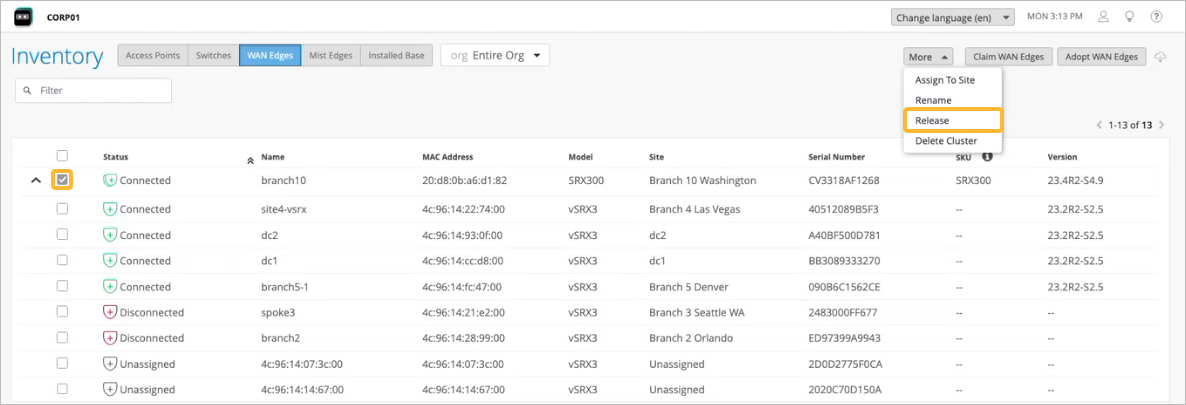Click the branch10 device name
This screenshot has width=1186, height=405.
coord(284,181)
